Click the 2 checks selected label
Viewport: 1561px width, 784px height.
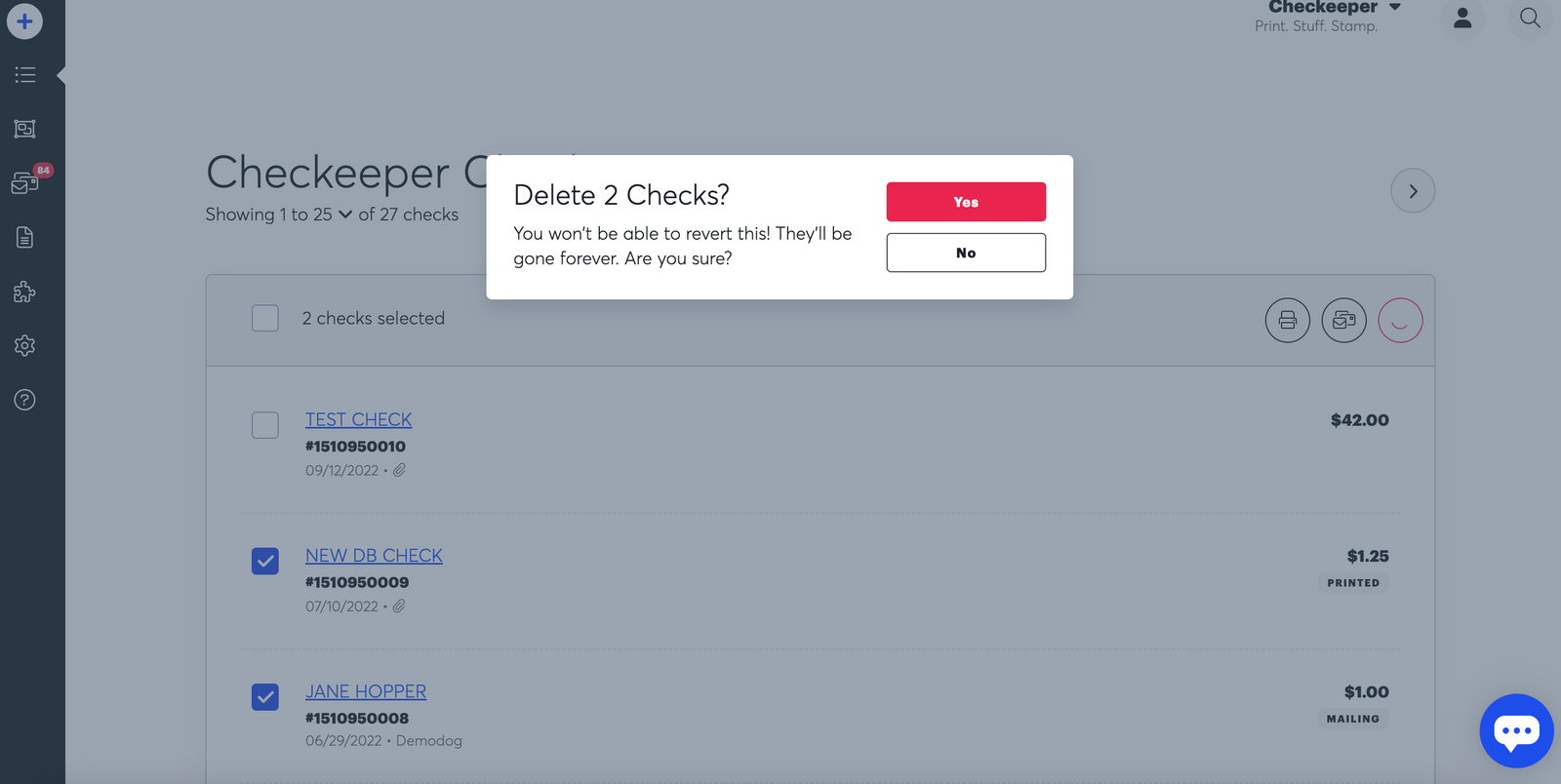[374, 318]
